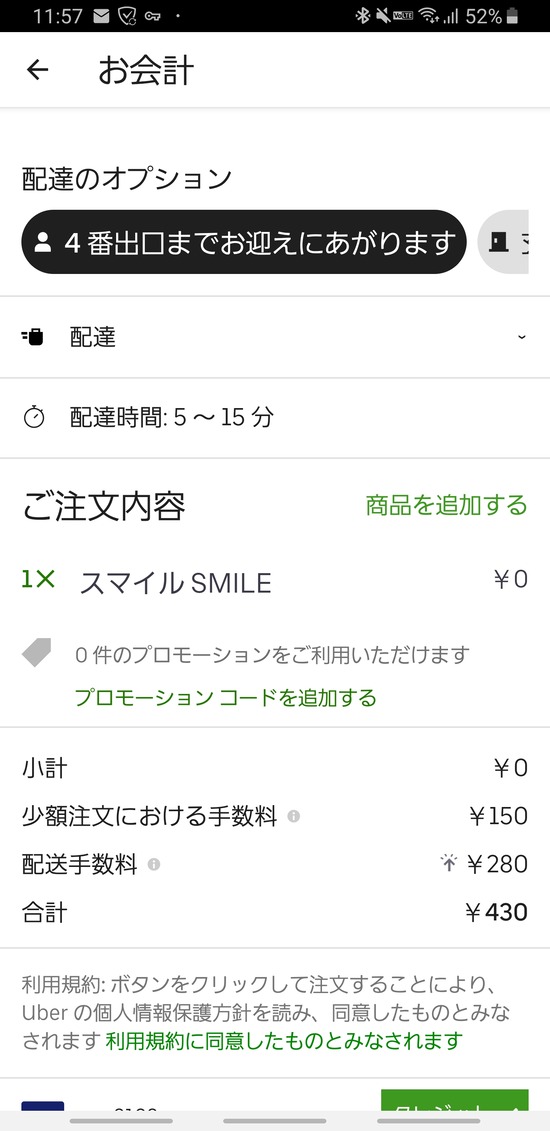Open info icon beside 配送手数料
This screenshot has height=1131, width=550.
click(154, 864)
